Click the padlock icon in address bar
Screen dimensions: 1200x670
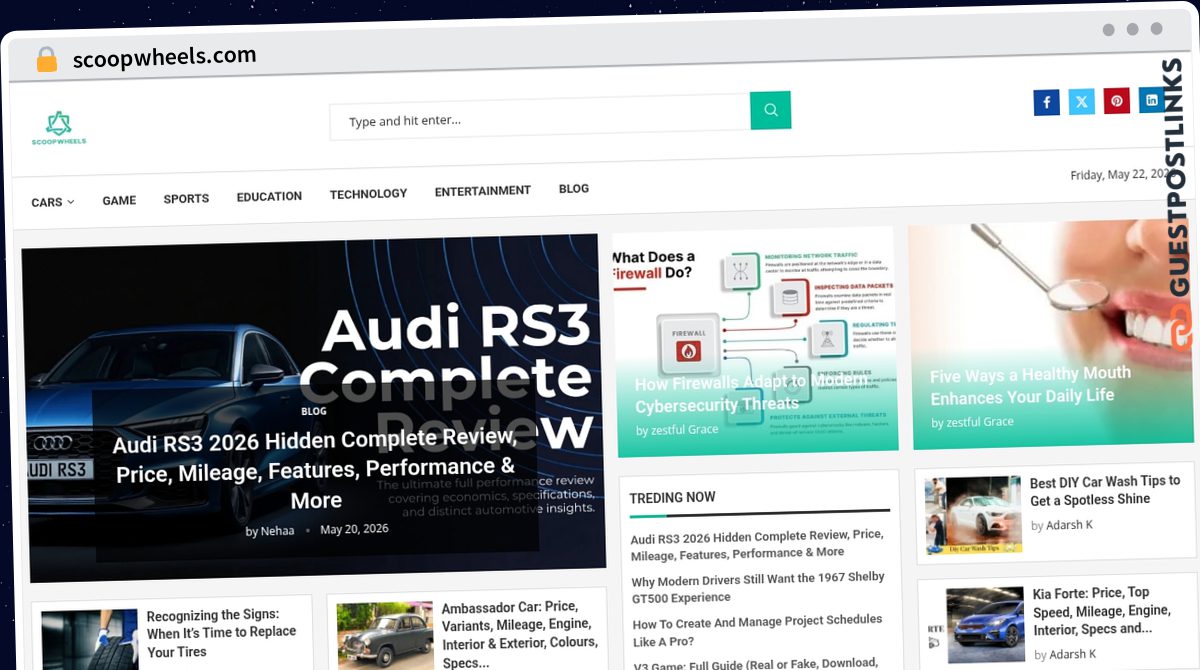[46, 60]
